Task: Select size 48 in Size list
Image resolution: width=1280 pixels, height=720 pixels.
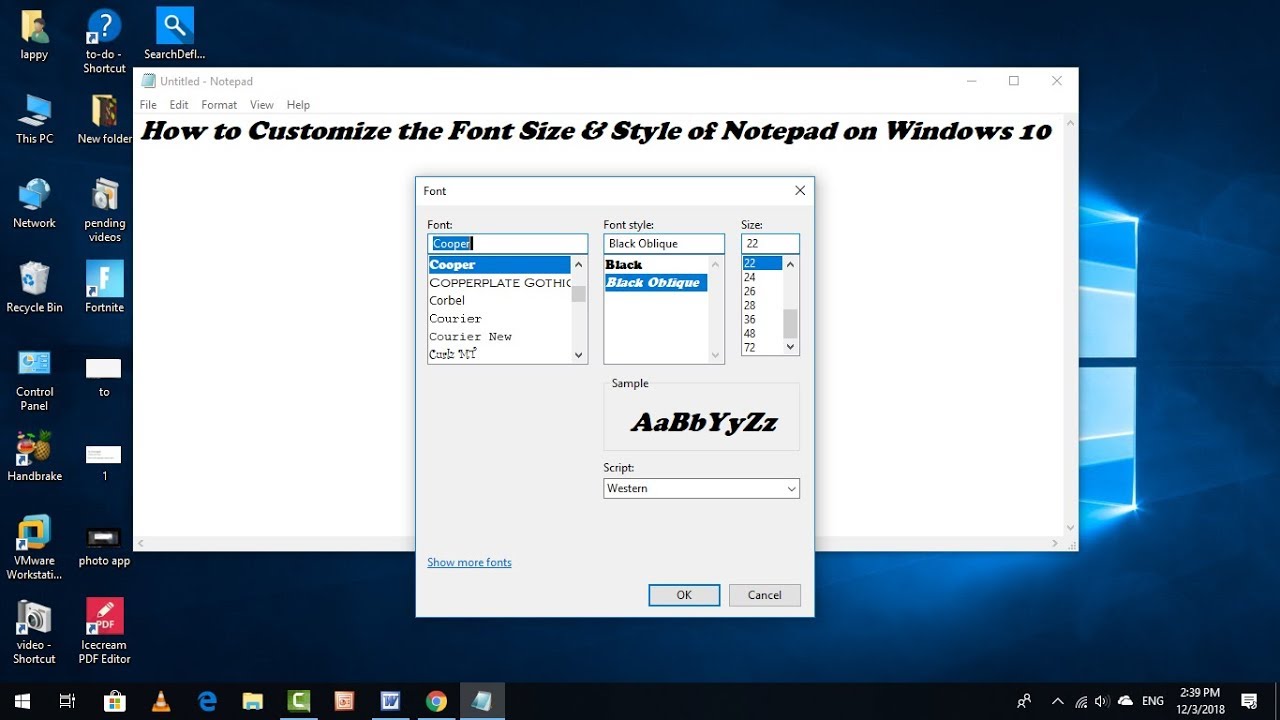Action: tap(762, 333)
